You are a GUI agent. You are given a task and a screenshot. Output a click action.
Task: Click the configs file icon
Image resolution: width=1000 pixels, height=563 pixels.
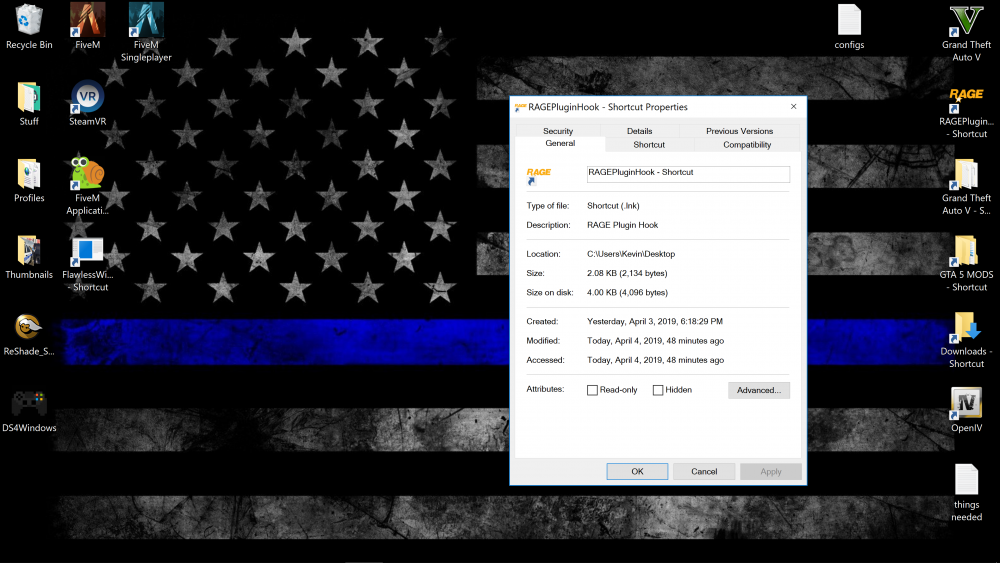849,20
